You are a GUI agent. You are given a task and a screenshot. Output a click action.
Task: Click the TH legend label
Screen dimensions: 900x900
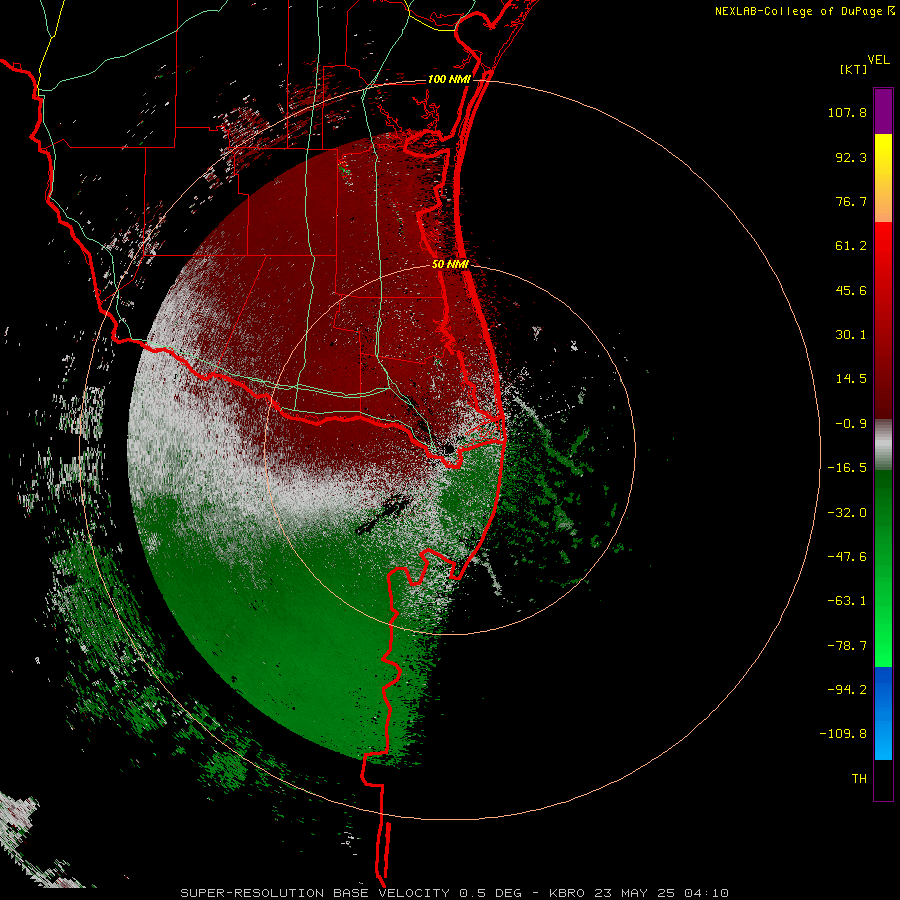click(x=859, y=779)
